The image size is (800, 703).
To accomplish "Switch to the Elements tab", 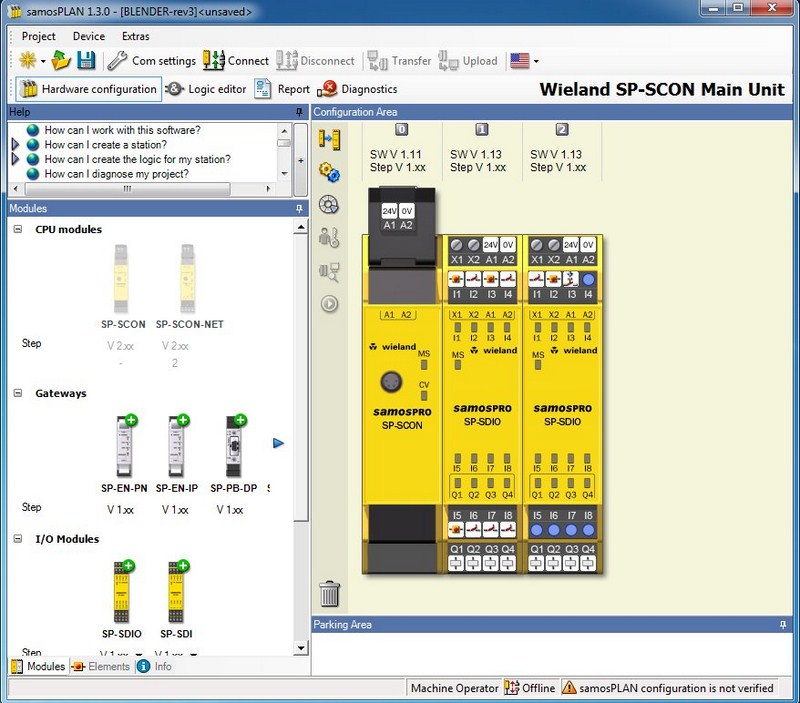I will 101,666.
